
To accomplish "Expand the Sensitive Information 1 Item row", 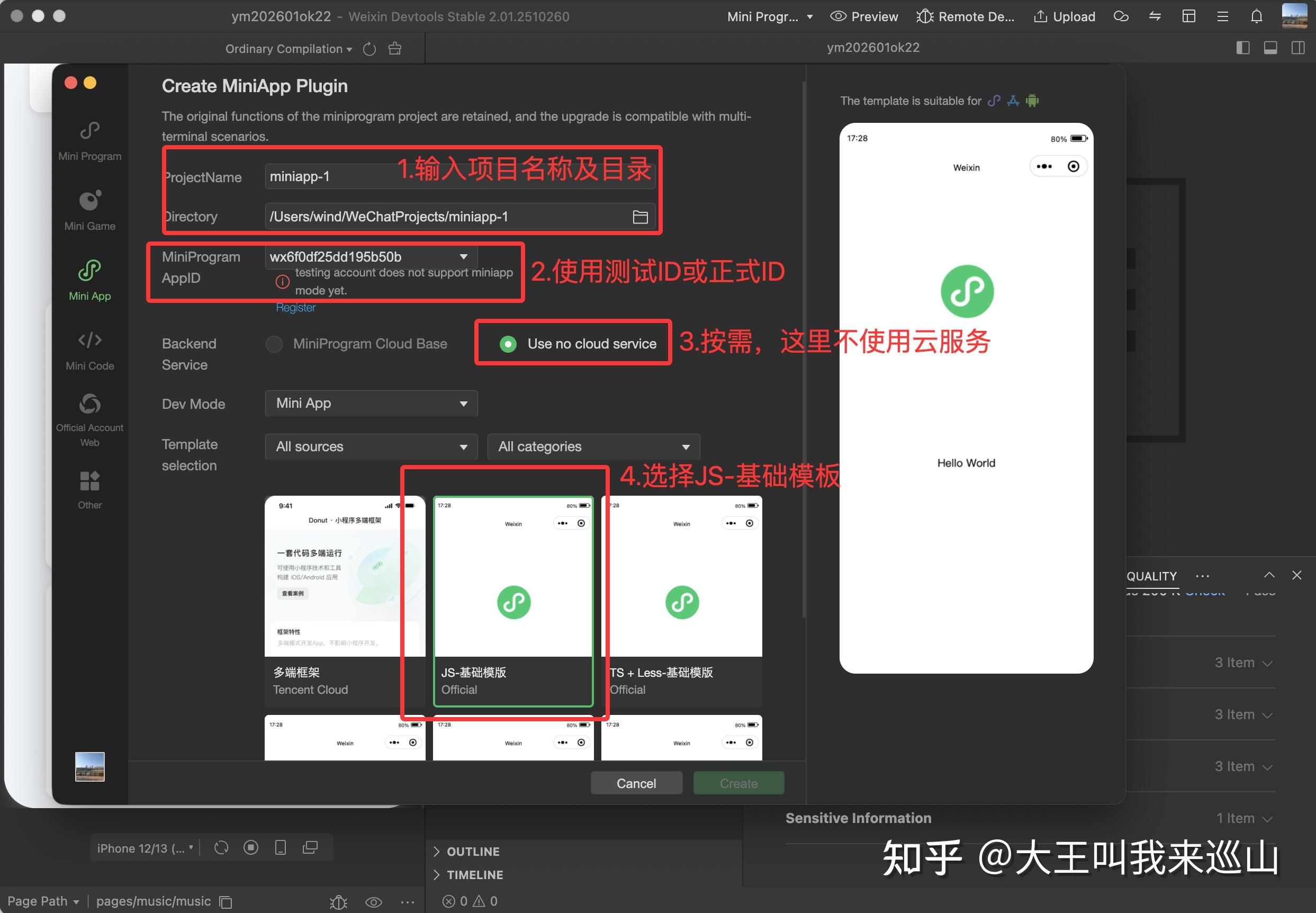I will (x=1030, y=818).
